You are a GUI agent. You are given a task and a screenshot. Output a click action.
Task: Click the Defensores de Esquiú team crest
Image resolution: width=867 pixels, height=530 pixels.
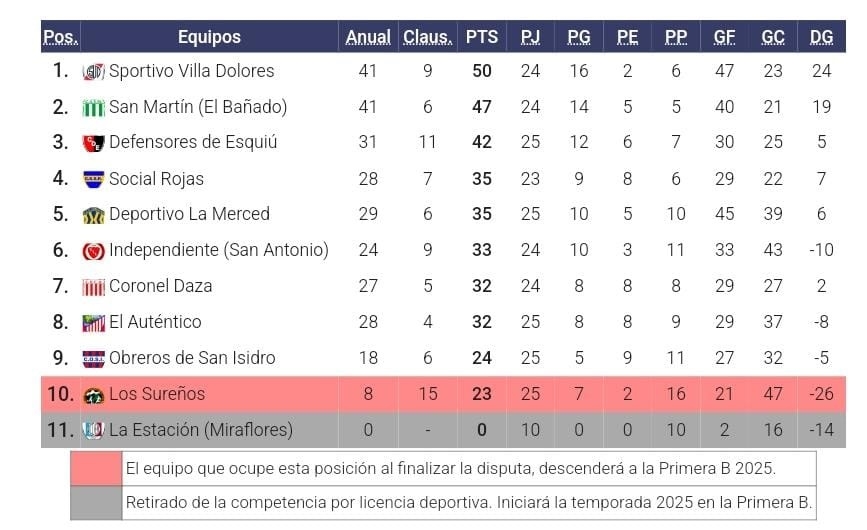pos(94,143)
